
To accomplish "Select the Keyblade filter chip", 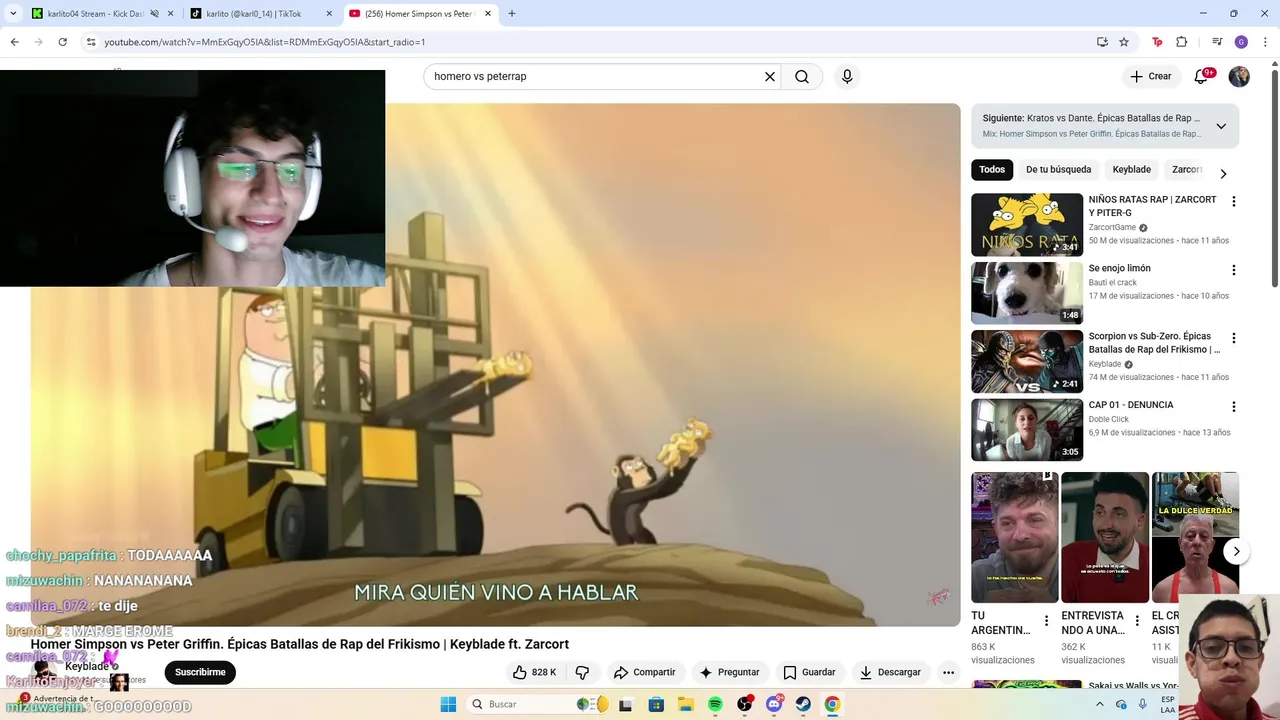I will (1131, 169).
